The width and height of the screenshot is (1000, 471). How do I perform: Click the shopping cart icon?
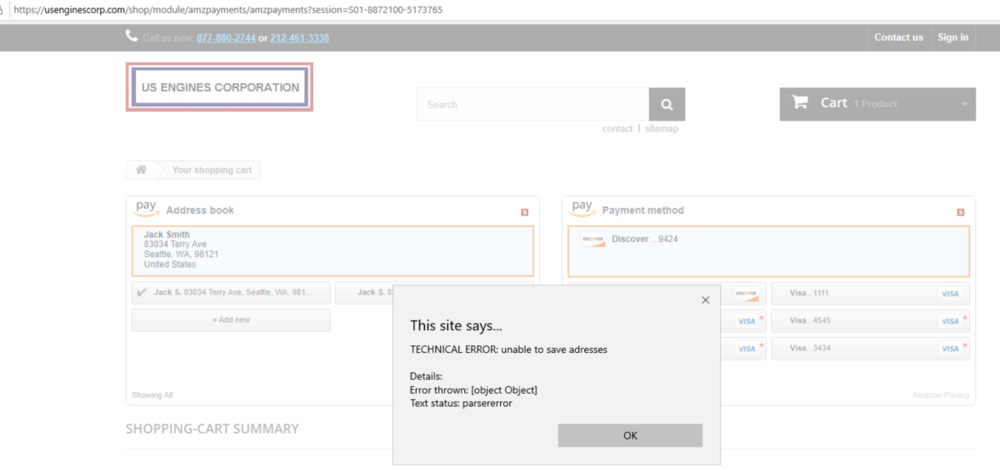point(800,103)
